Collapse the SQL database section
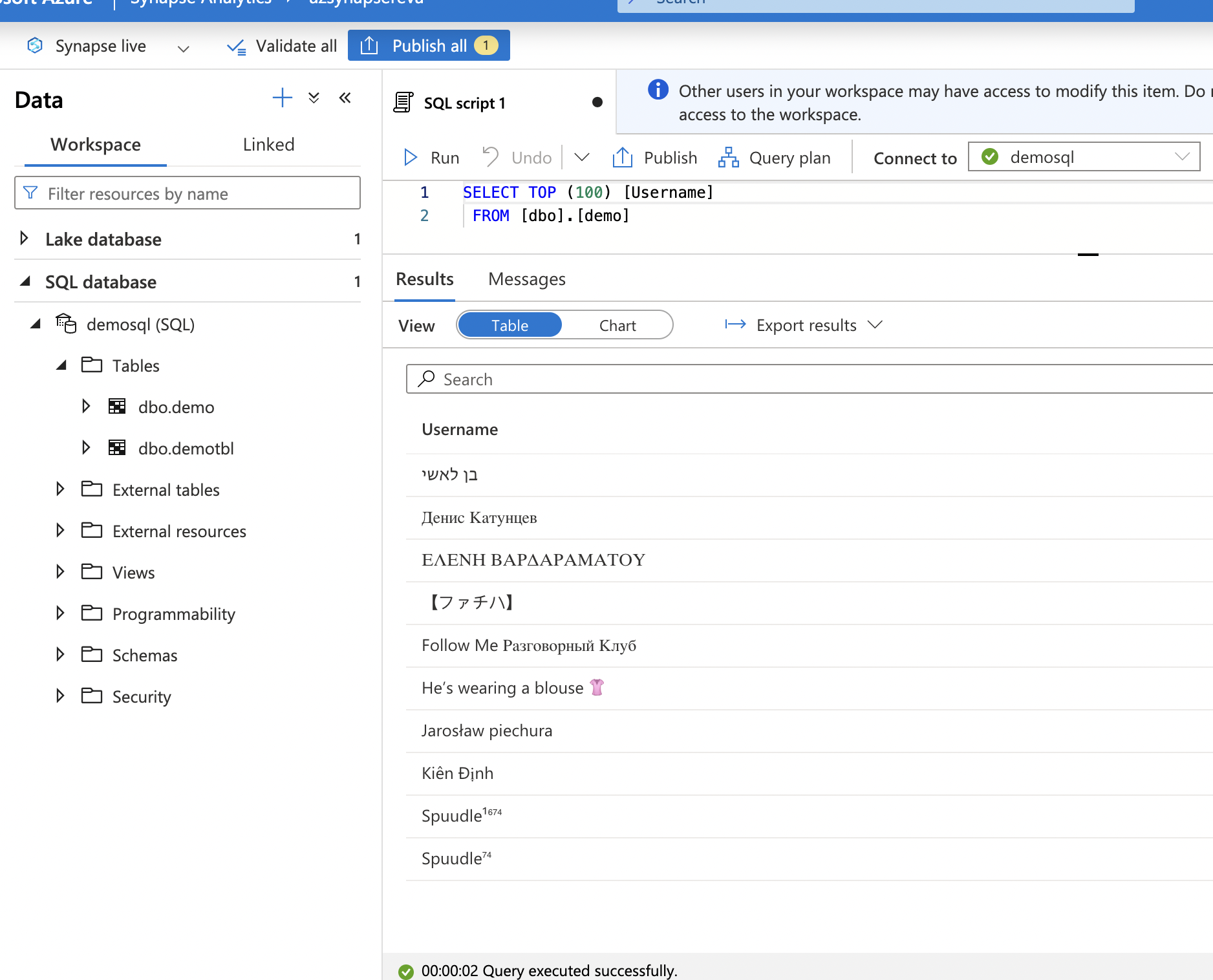 (x=25, y=281)
